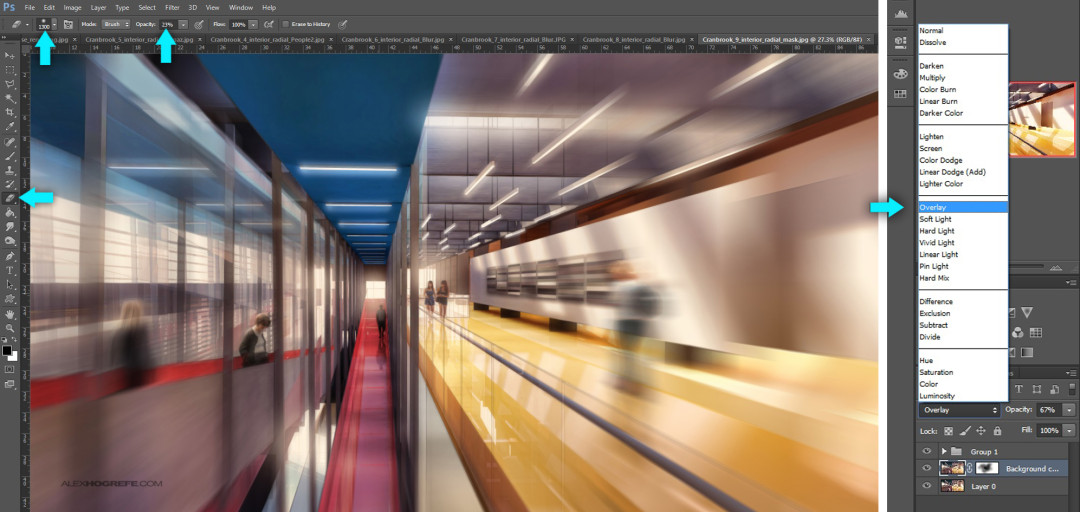
Task: Select the Move tool
Action: tap(10, 55)
